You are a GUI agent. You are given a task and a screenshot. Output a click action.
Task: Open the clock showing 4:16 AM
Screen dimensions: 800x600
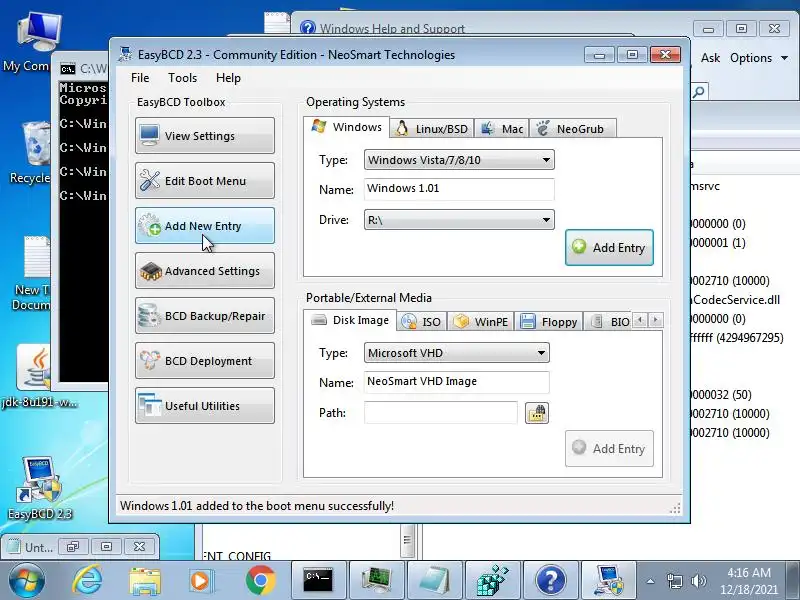[748, 581]
